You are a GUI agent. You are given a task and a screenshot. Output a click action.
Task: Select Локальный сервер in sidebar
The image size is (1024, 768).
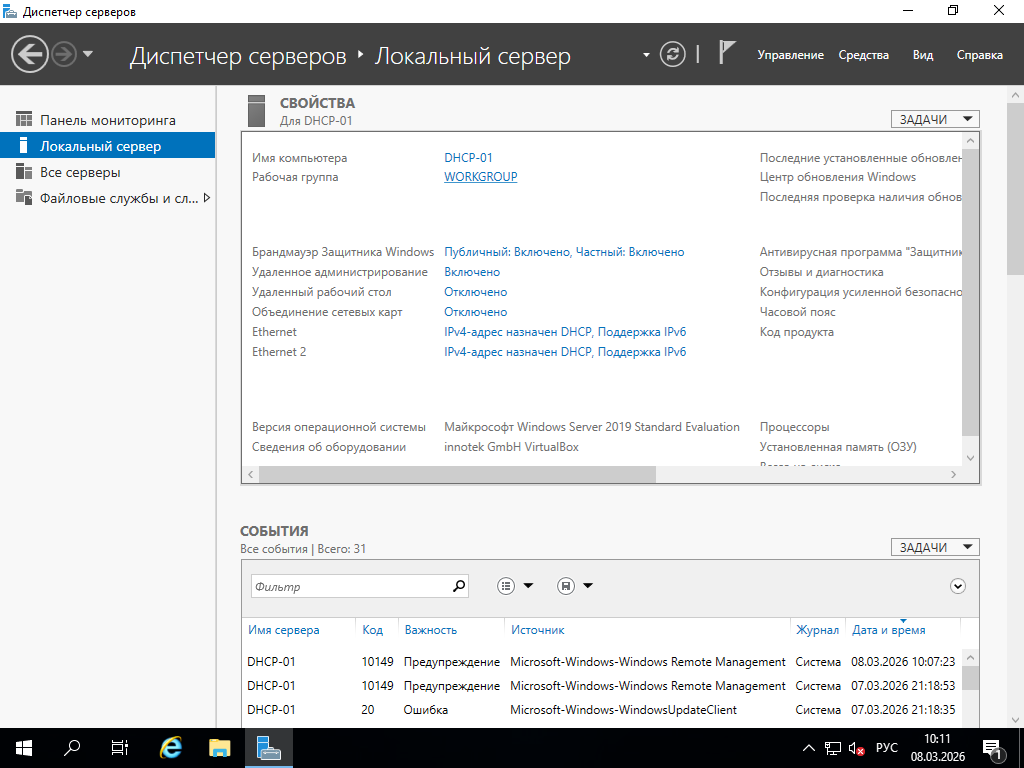(x=107, y=146)
